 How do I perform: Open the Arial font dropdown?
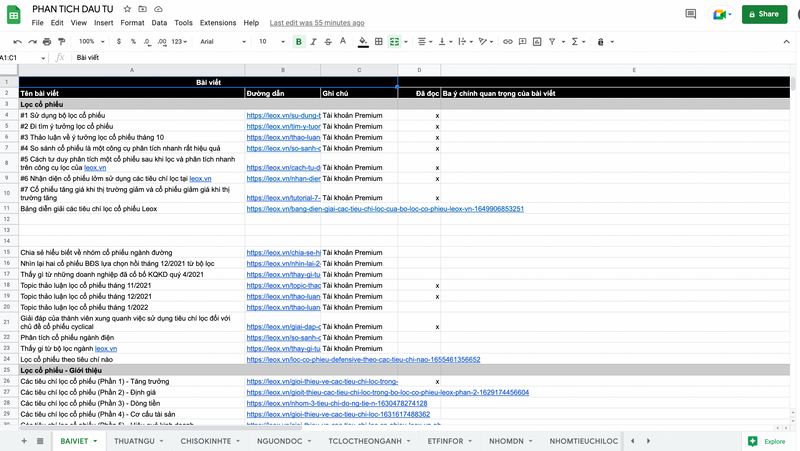tap(223, 42)
